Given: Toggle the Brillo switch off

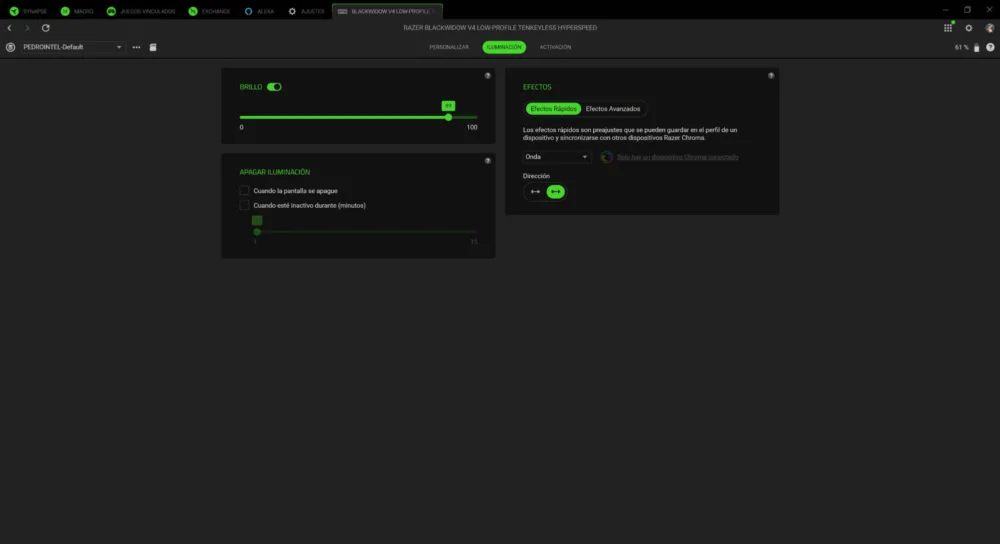Looking at the screenshot, I should (x=274, y=87).
